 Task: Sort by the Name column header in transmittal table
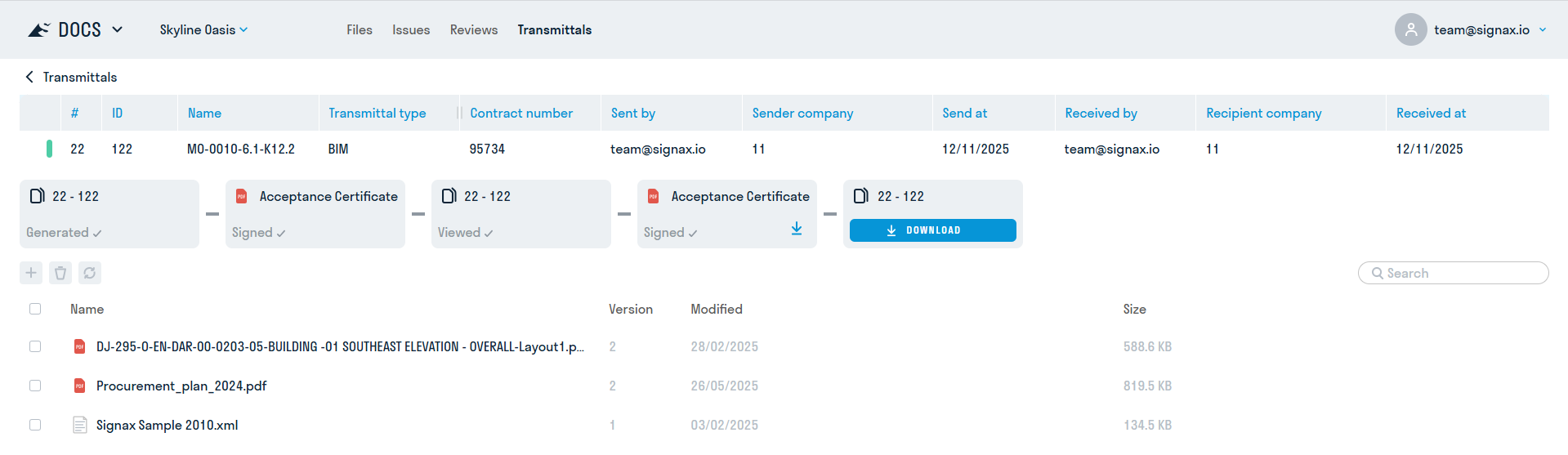(x=204, y=113)
